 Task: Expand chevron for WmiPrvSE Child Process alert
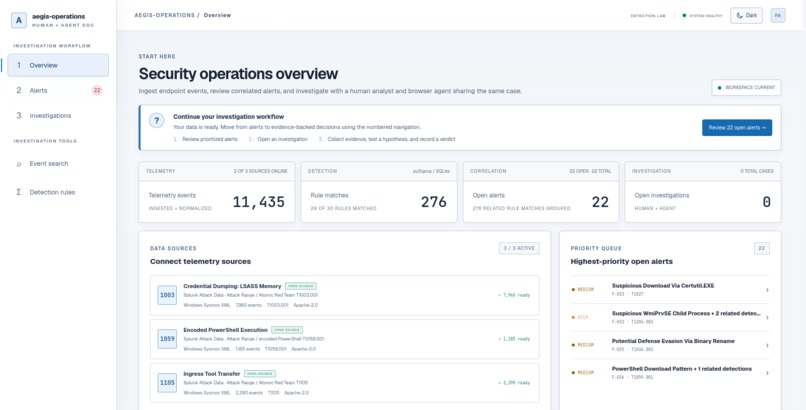point(767,318)
